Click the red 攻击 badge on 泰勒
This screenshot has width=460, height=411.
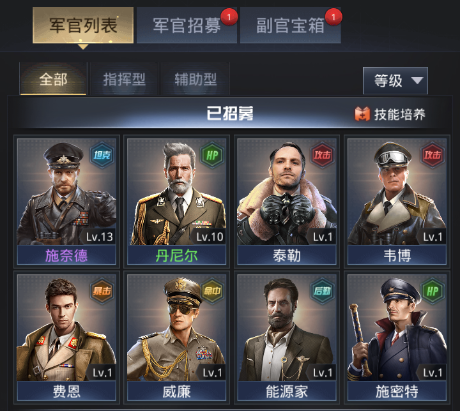[322, 155]
